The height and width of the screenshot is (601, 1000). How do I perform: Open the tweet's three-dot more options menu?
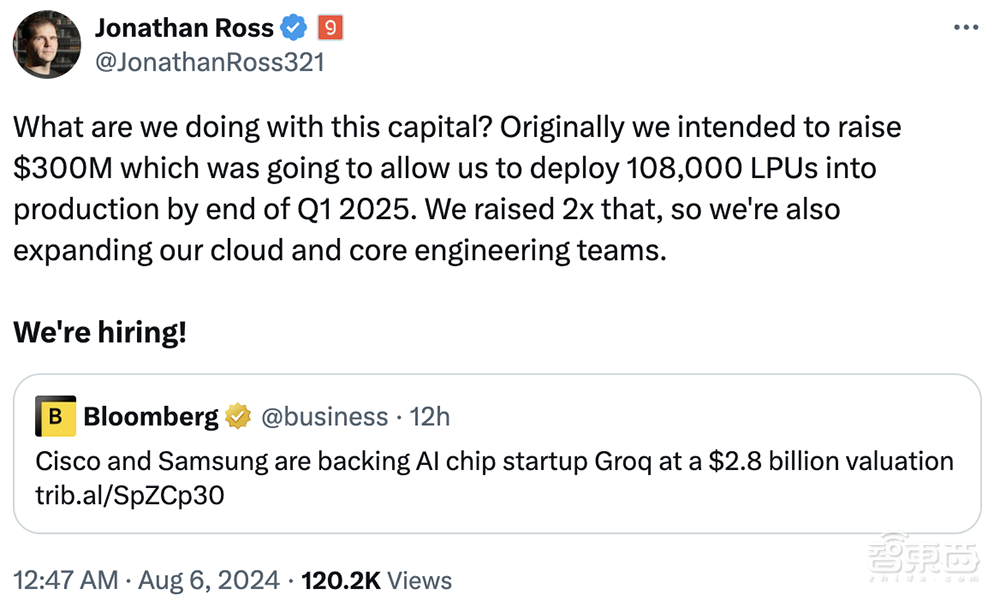coord(965,28)
